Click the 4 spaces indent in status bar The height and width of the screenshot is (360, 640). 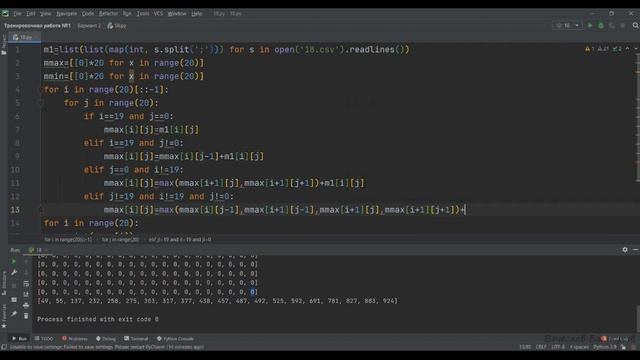coord(579,347)
